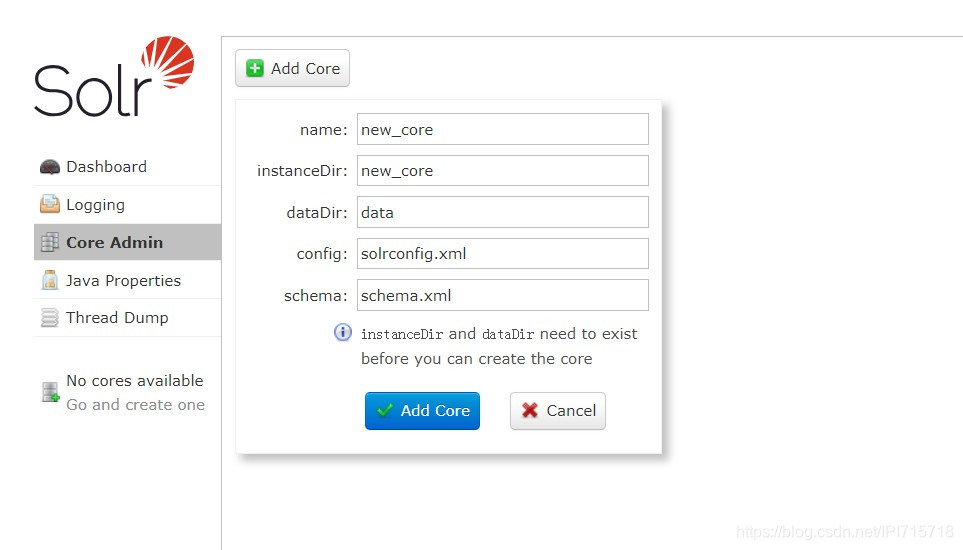This screenshot has height=550, width=963.
Task: Focus the dataDir input field
Action: click(x=502, y=212)
